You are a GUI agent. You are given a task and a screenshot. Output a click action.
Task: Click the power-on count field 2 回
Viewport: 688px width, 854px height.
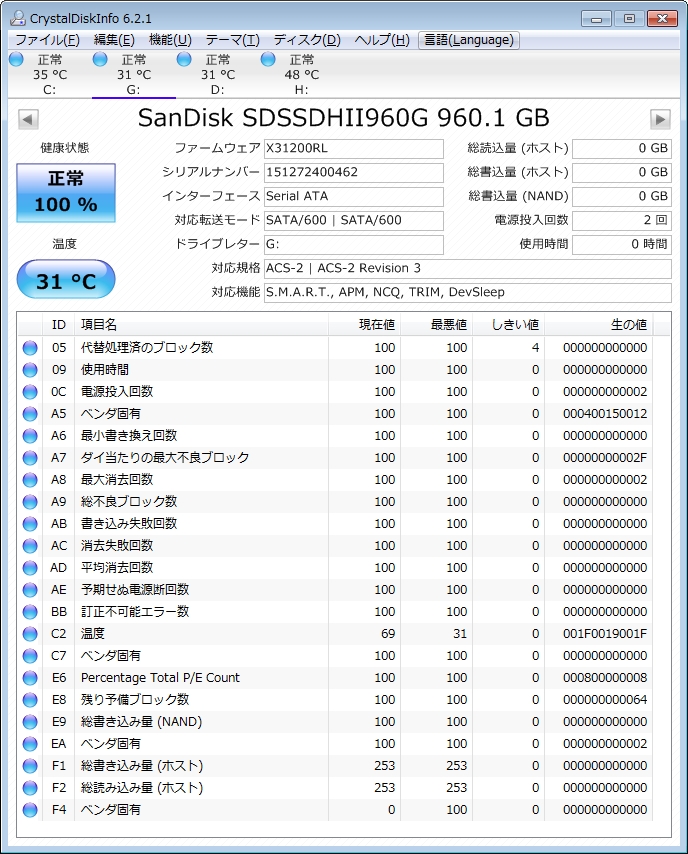[x=622, y=221]
